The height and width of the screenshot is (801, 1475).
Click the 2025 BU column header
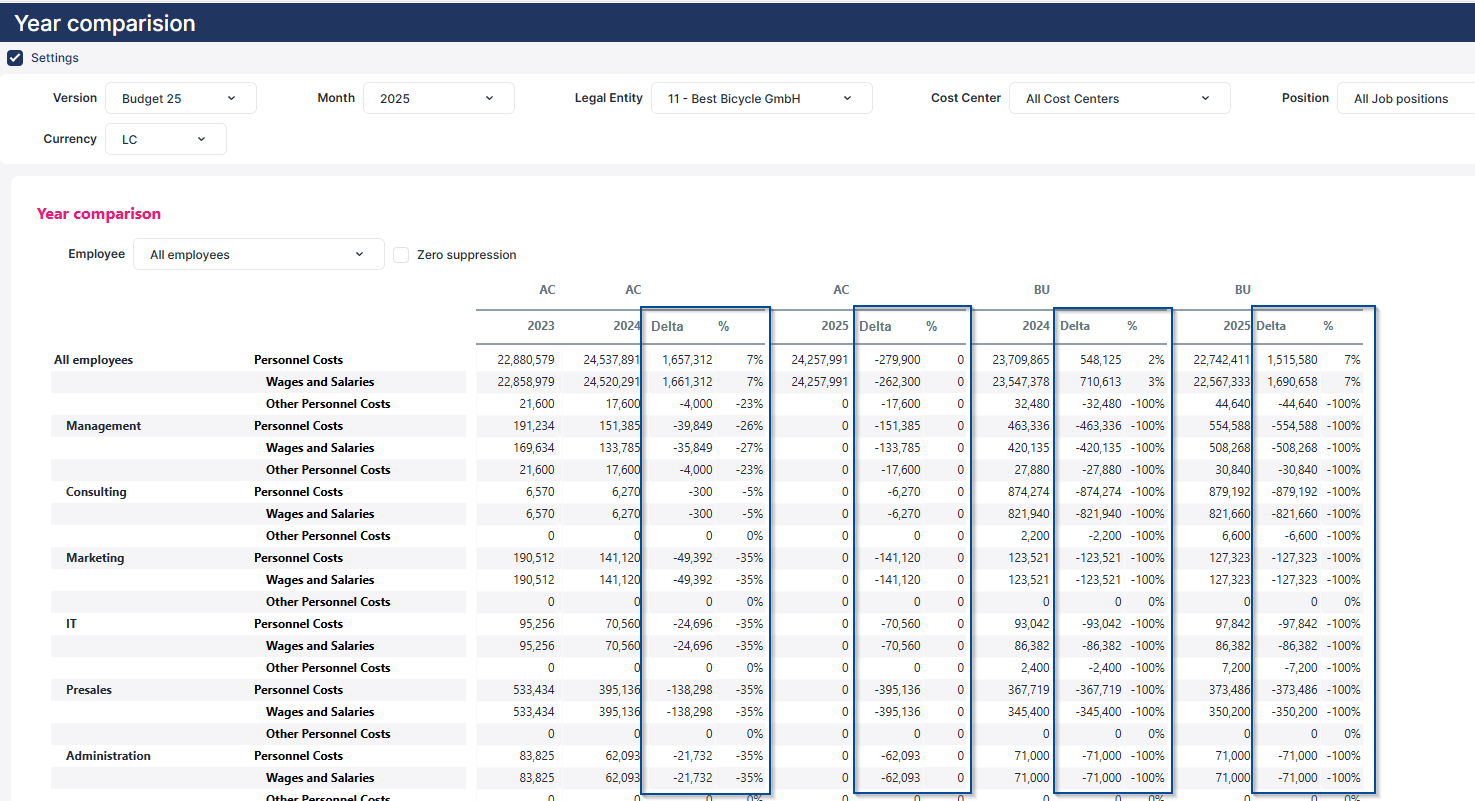(x=1236, y=326)
